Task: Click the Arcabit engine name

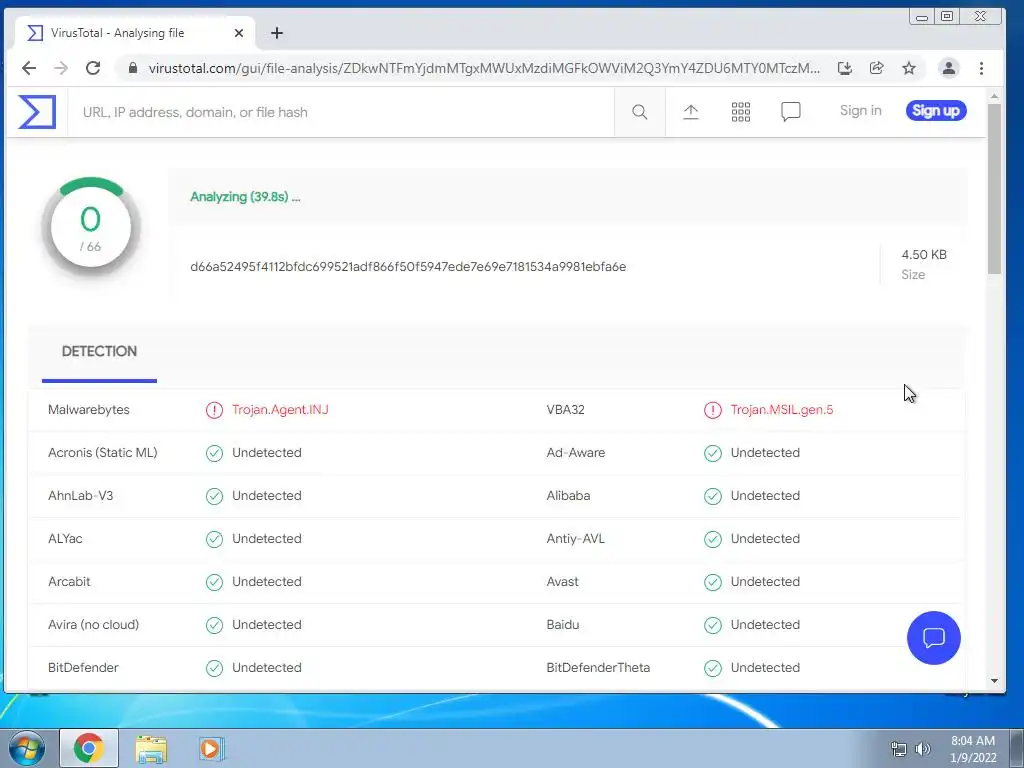Action: [69, 581]
